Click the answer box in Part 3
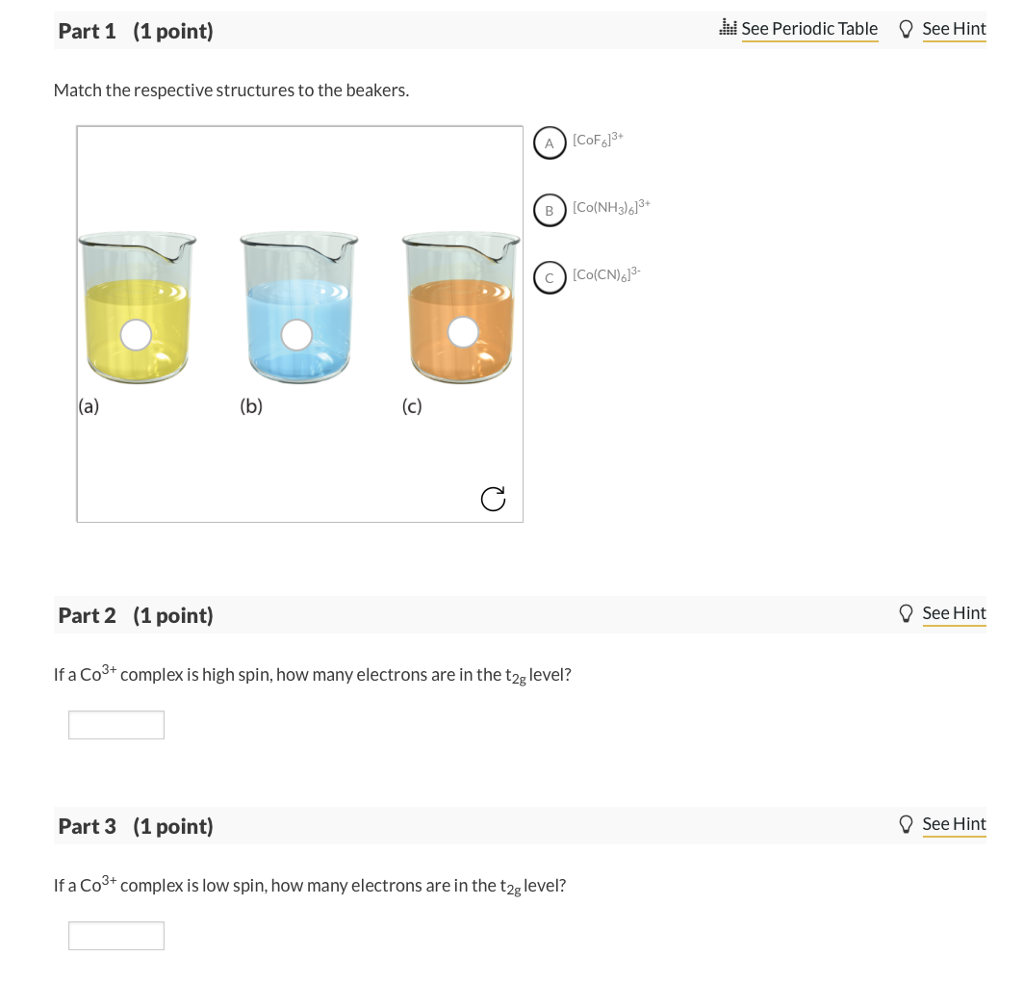This screenshot has height=983, width=1024. [115, 935]
